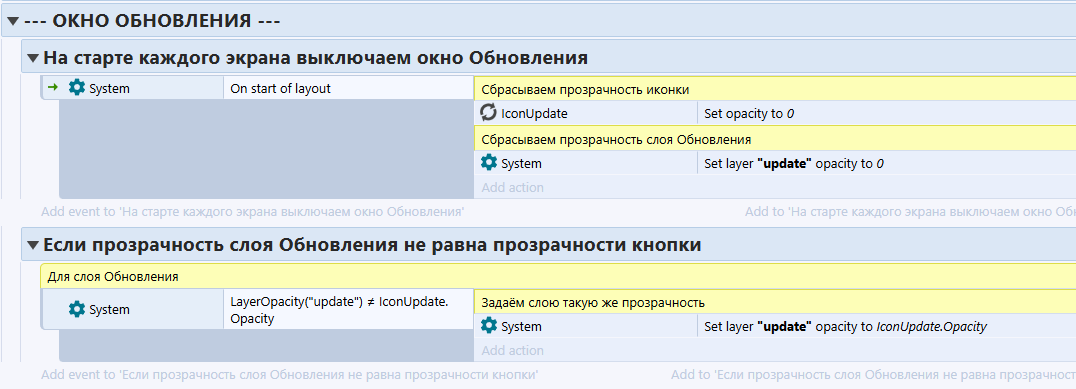Screen dimensions: 1076x389
Task: Collapse the '--- ОКНО ОБНОВЛЕНИЯ ---' group
Action: (12, 21)
